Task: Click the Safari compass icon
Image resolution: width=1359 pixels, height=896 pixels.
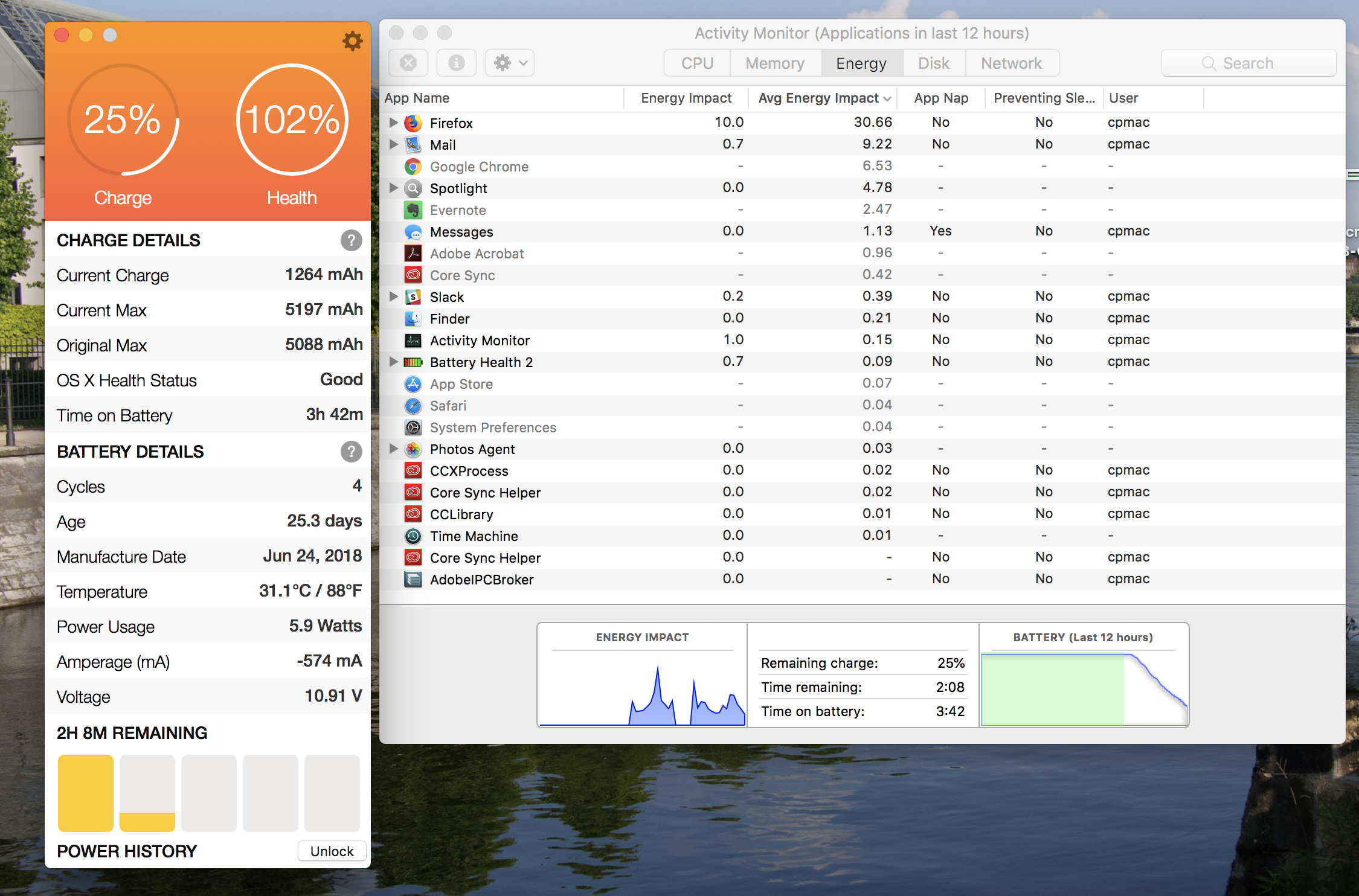Action: (x=413, y=406)
